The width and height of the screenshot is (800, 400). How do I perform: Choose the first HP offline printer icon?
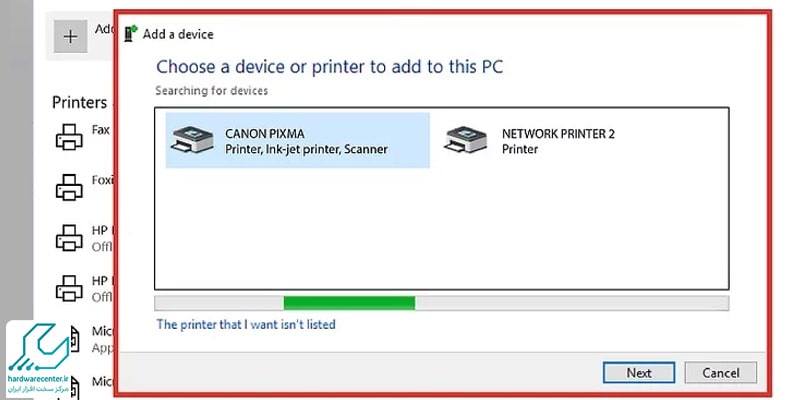tap(69, 238)
